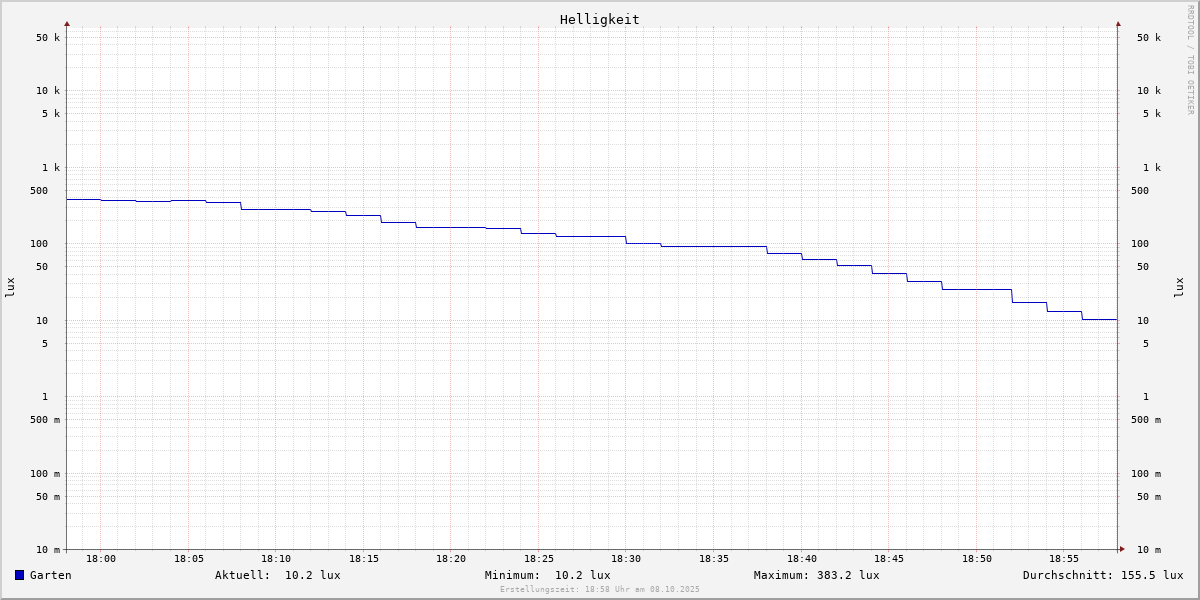
Task: Click the Helligkeit chart title
Action: [599, 19]
